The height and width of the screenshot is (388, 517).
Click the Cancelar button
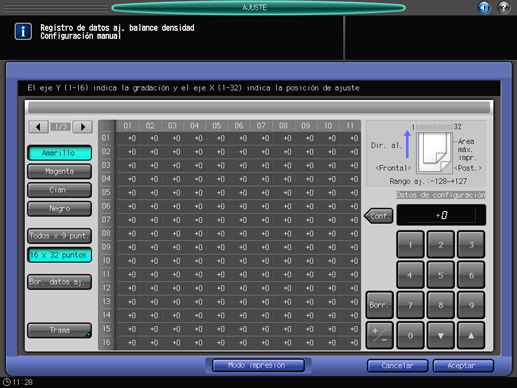[x=397, y=366]
